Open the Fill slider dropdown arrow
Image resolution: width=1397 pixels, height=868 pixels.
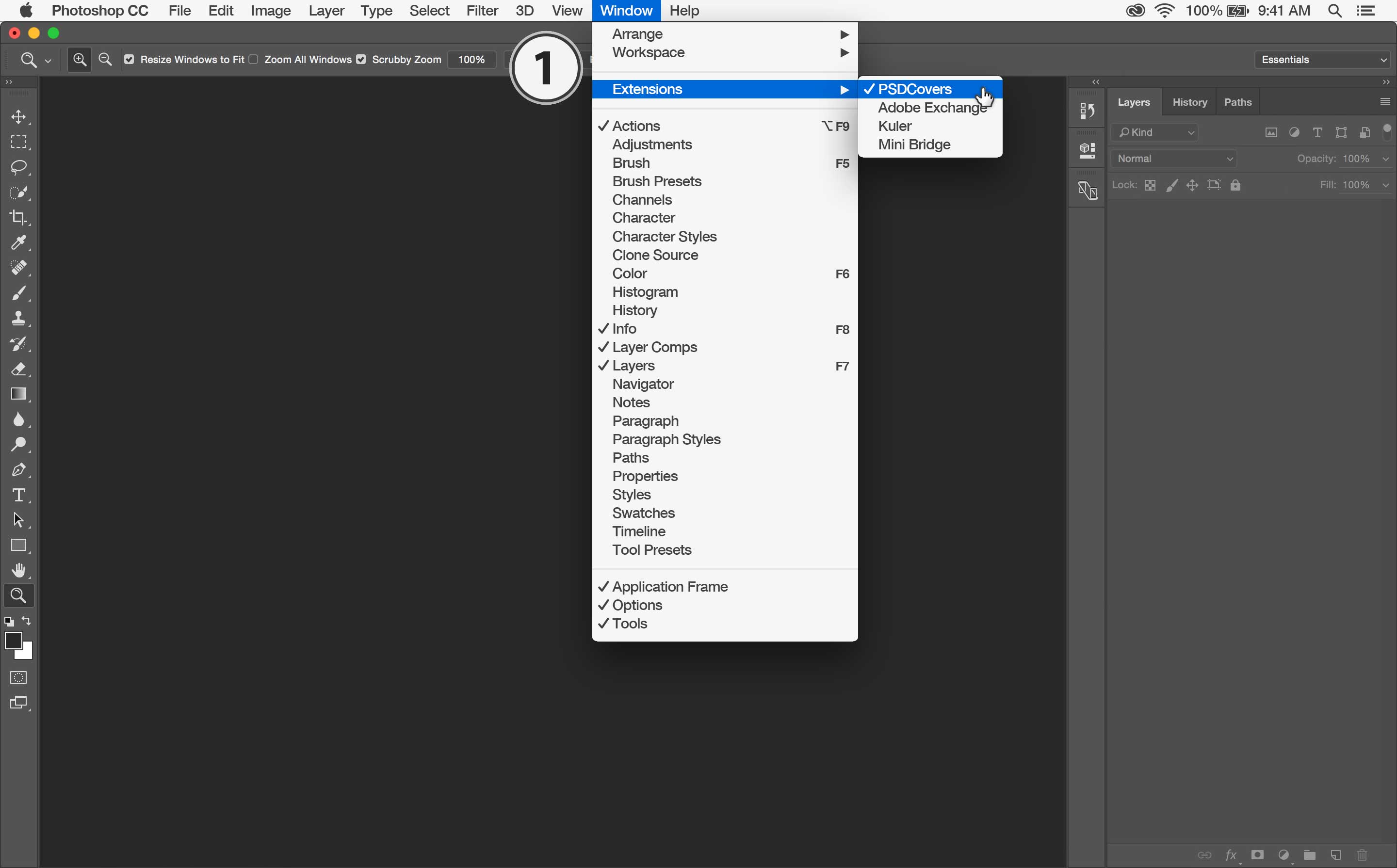tap(1385, 185)
